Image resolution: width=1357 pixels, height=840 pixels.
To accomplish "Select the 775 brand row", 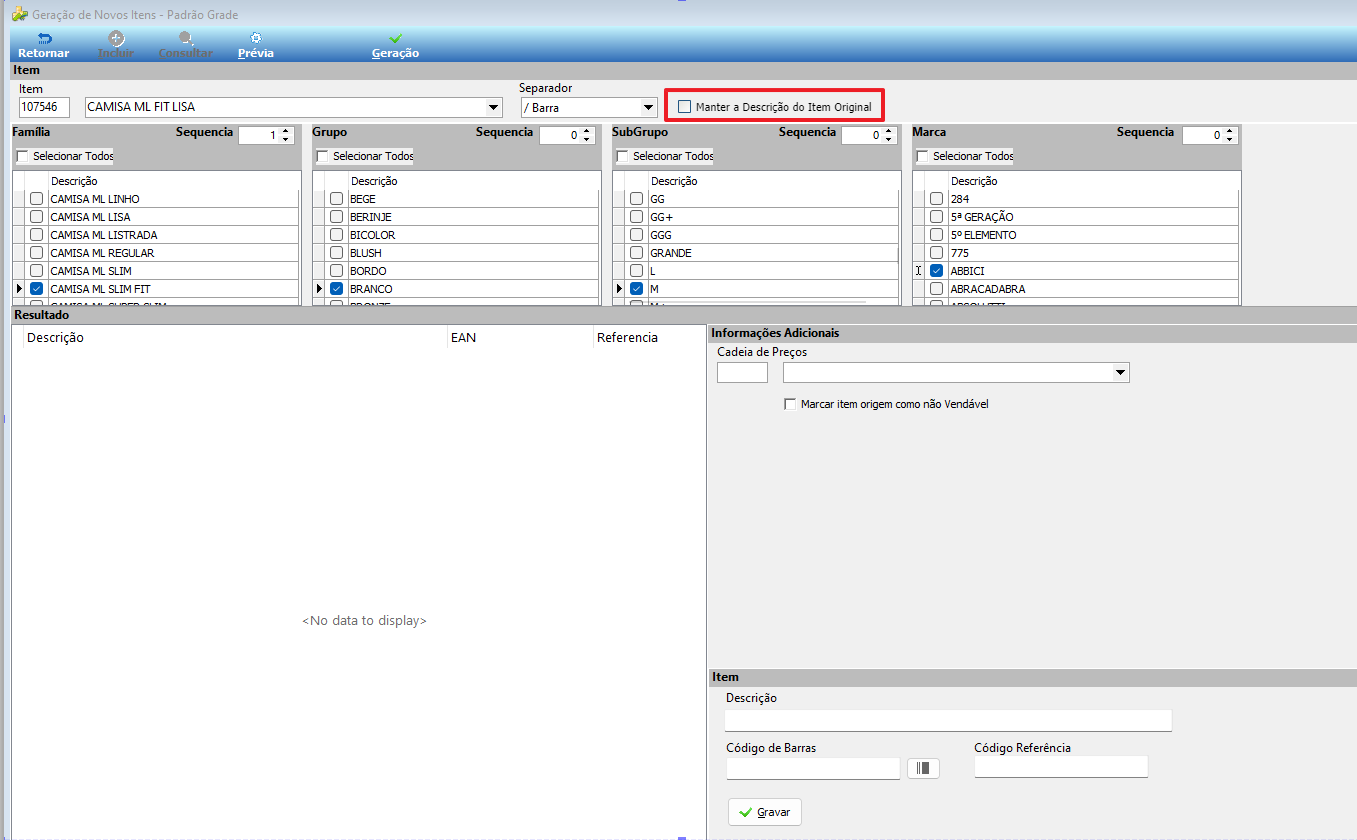I will 1076,253.
